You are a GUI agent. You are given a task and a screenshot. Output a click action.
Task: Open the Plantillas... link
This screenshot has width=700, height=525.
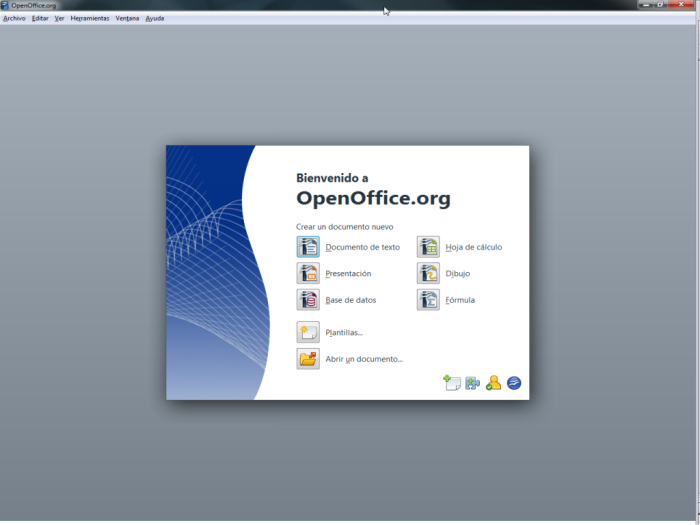(x=344, y=333)
